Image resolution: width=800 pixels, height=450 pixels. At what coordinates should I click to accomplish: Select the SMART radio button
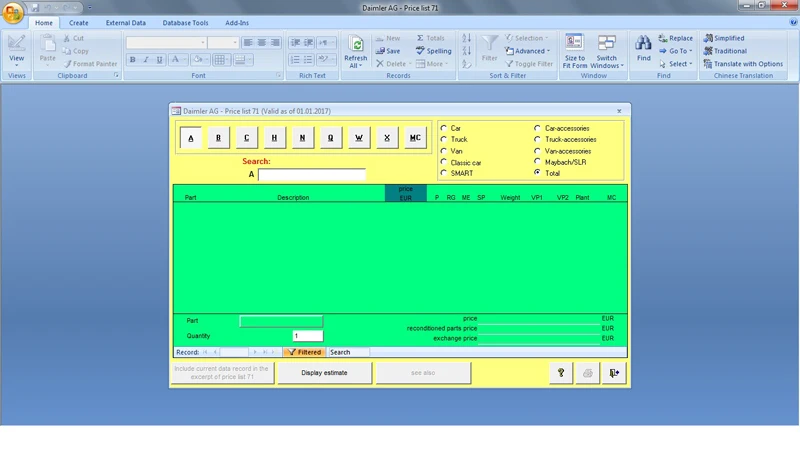(x=444, y=173)
